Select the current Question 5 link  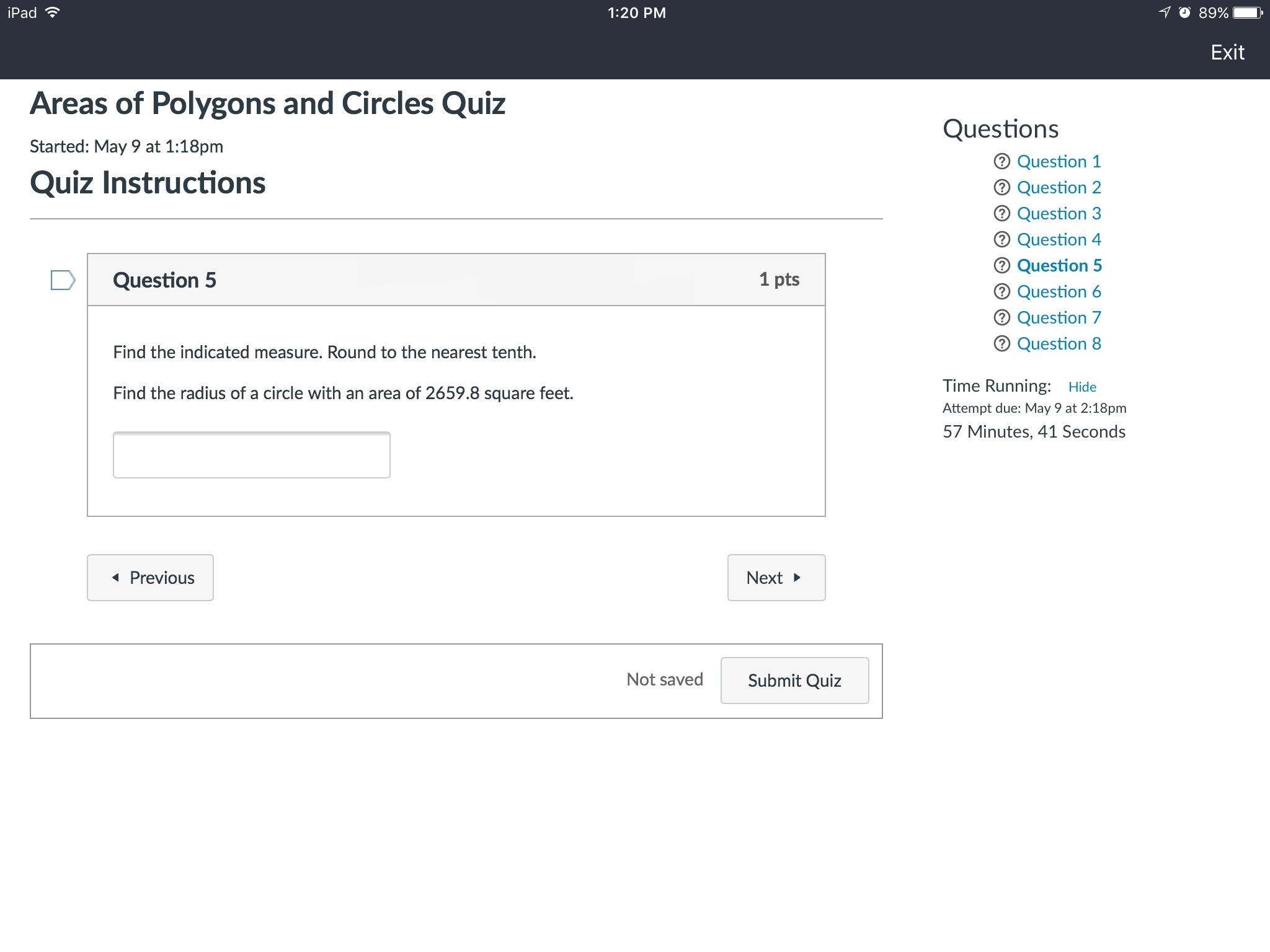click(1059, 266)
